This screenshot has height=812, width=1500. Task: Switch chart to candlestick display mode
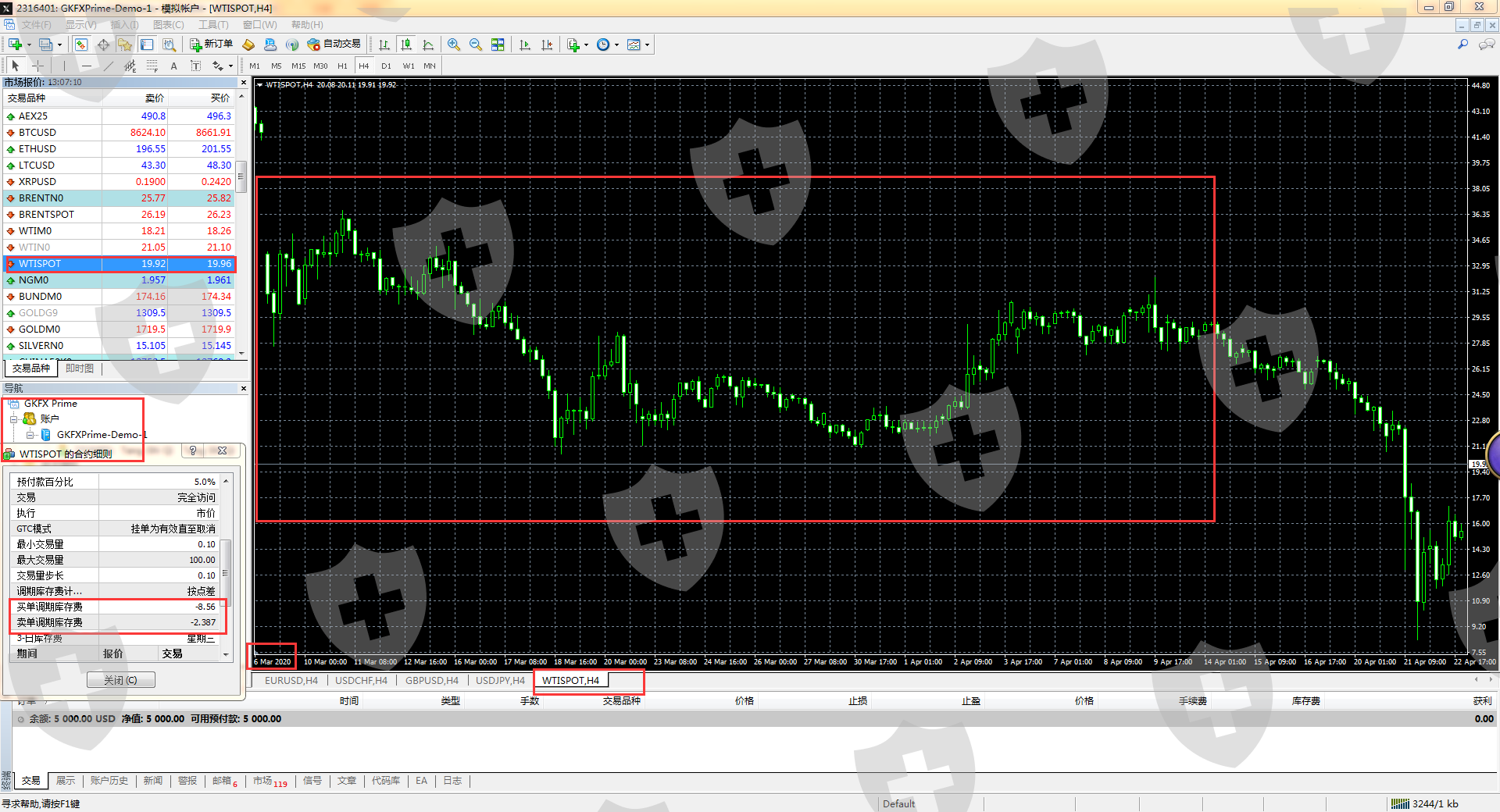coord(405,45)
